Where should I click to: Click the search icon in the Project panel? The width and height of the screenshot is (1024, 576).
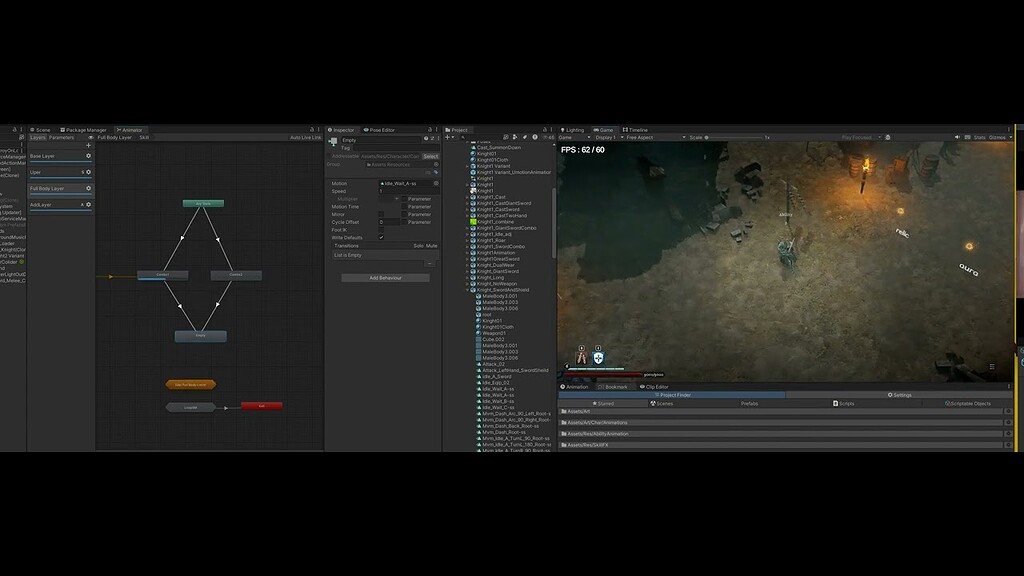[x=462, y=136]
